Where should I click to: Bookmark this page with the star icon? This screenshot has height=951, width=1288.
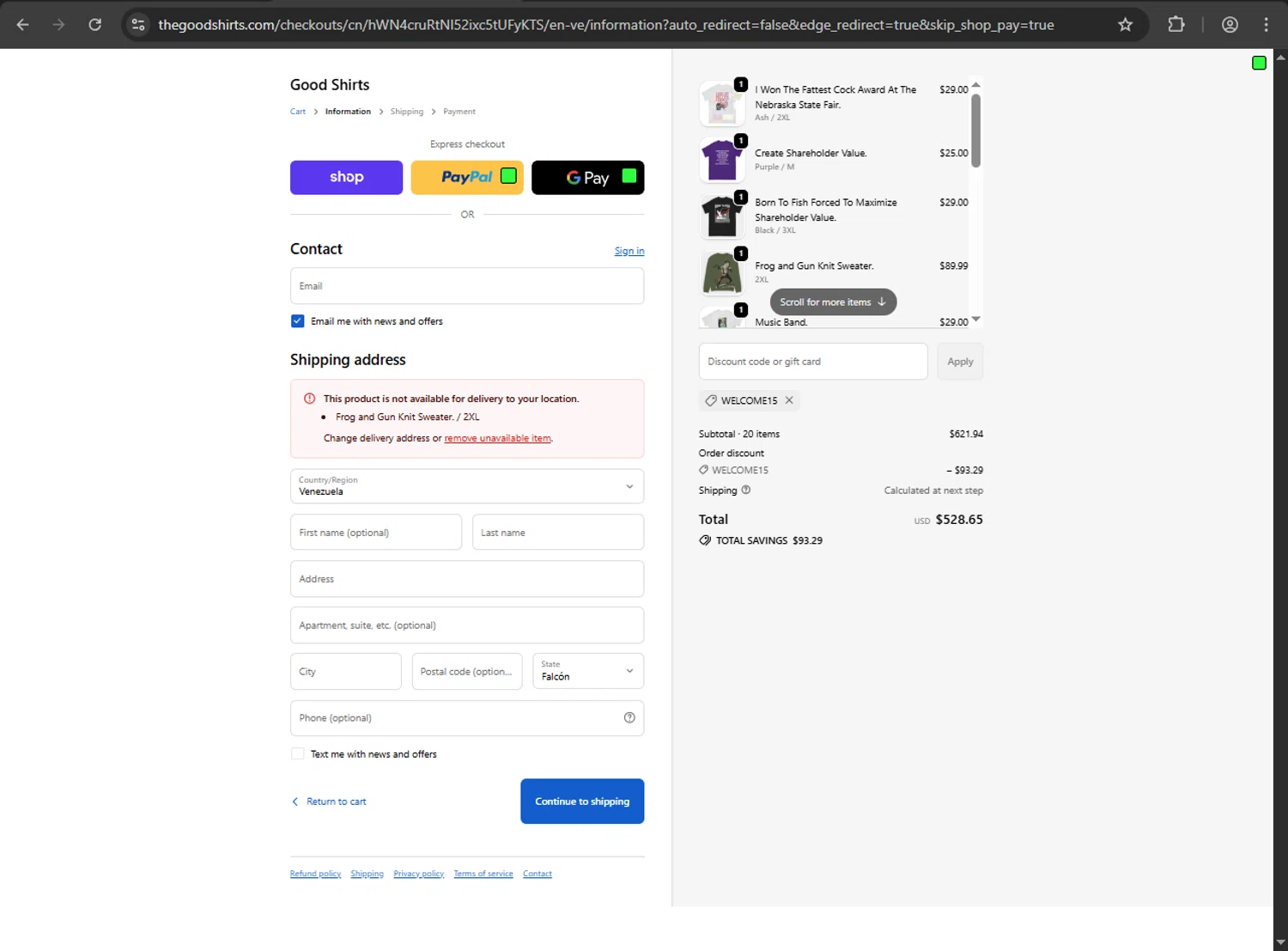[x=1125, y=25]
